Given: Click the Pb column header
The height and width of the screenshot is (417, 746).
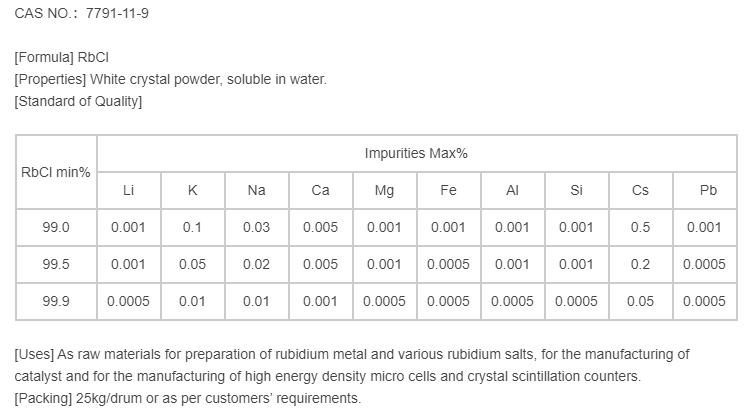Looking at the screenshot, I should (704, 190).
